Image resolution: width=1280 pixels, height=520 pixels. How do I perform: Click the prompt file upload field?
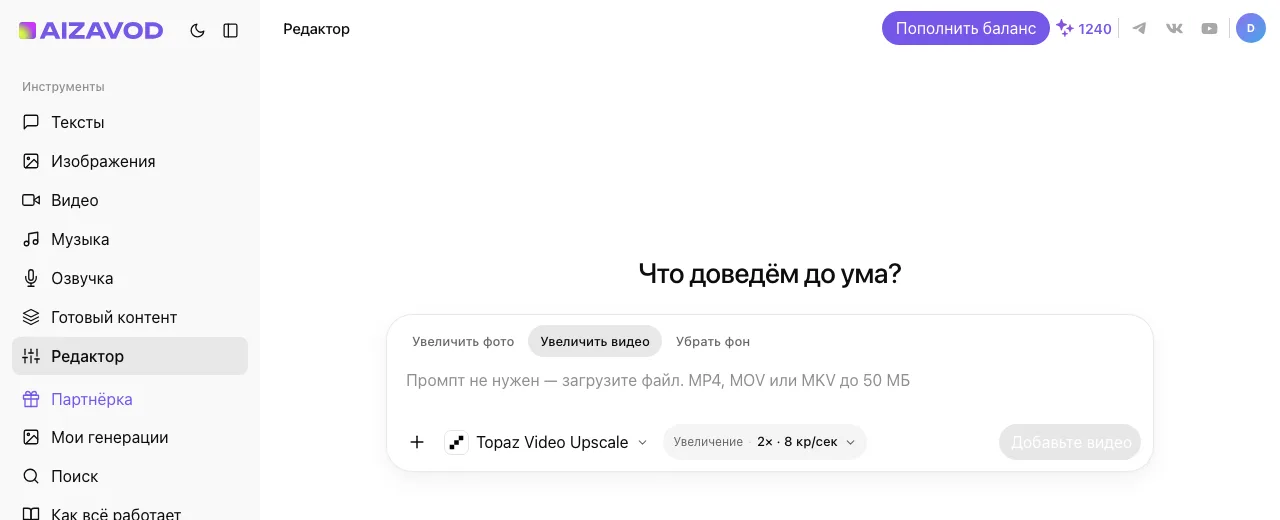[x=770, y=381]
